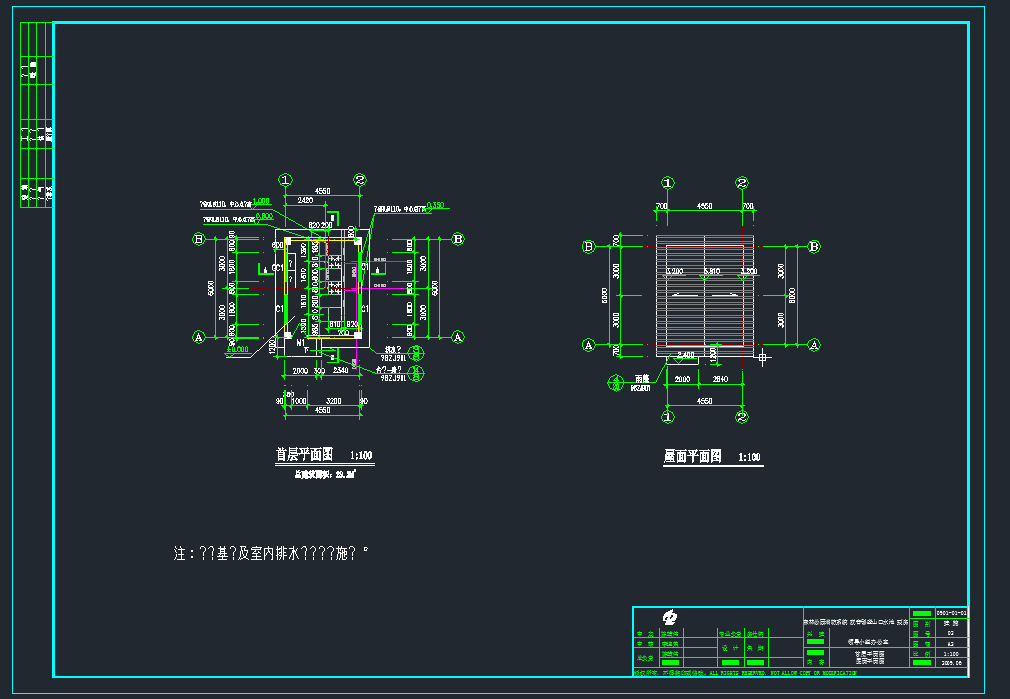Select left axis bubble A of the roof plan
This screenshot has width=1010, height=699.
coord(589,345)
